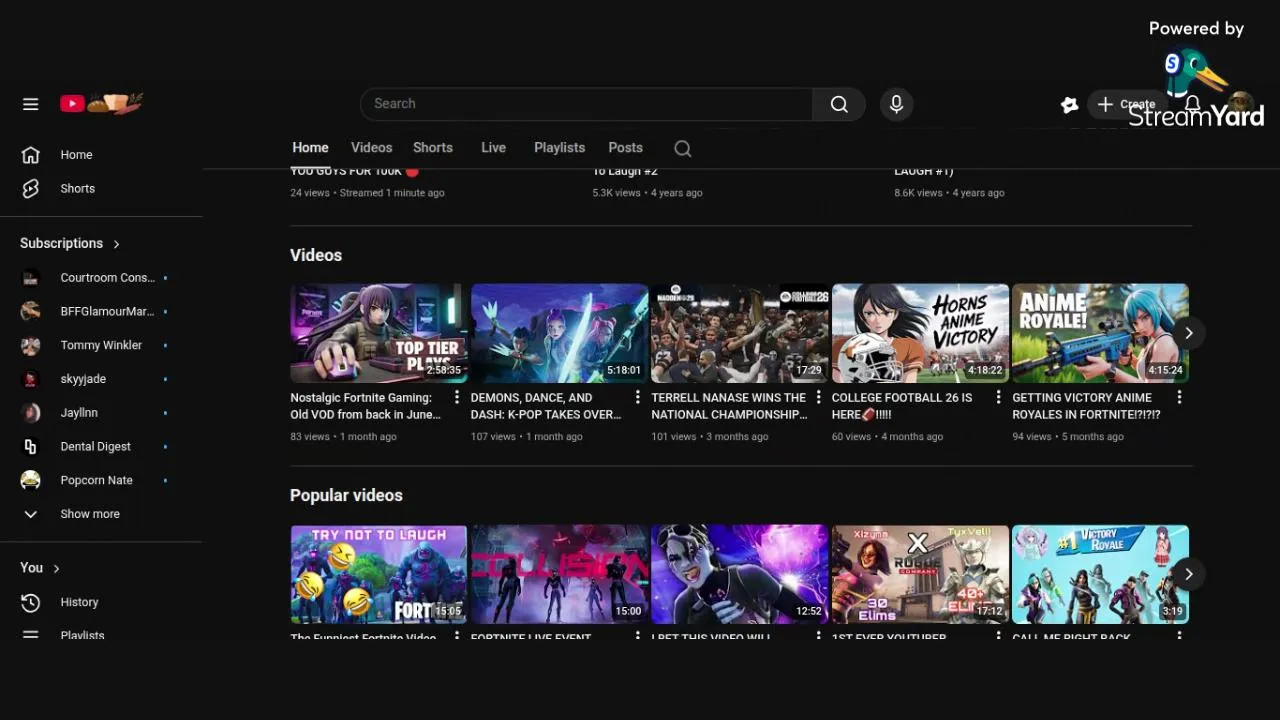The image size is (1280, 720).
Task: Open options for COLLEGE FOOTBALL 26 video
Action: point(998,397)
